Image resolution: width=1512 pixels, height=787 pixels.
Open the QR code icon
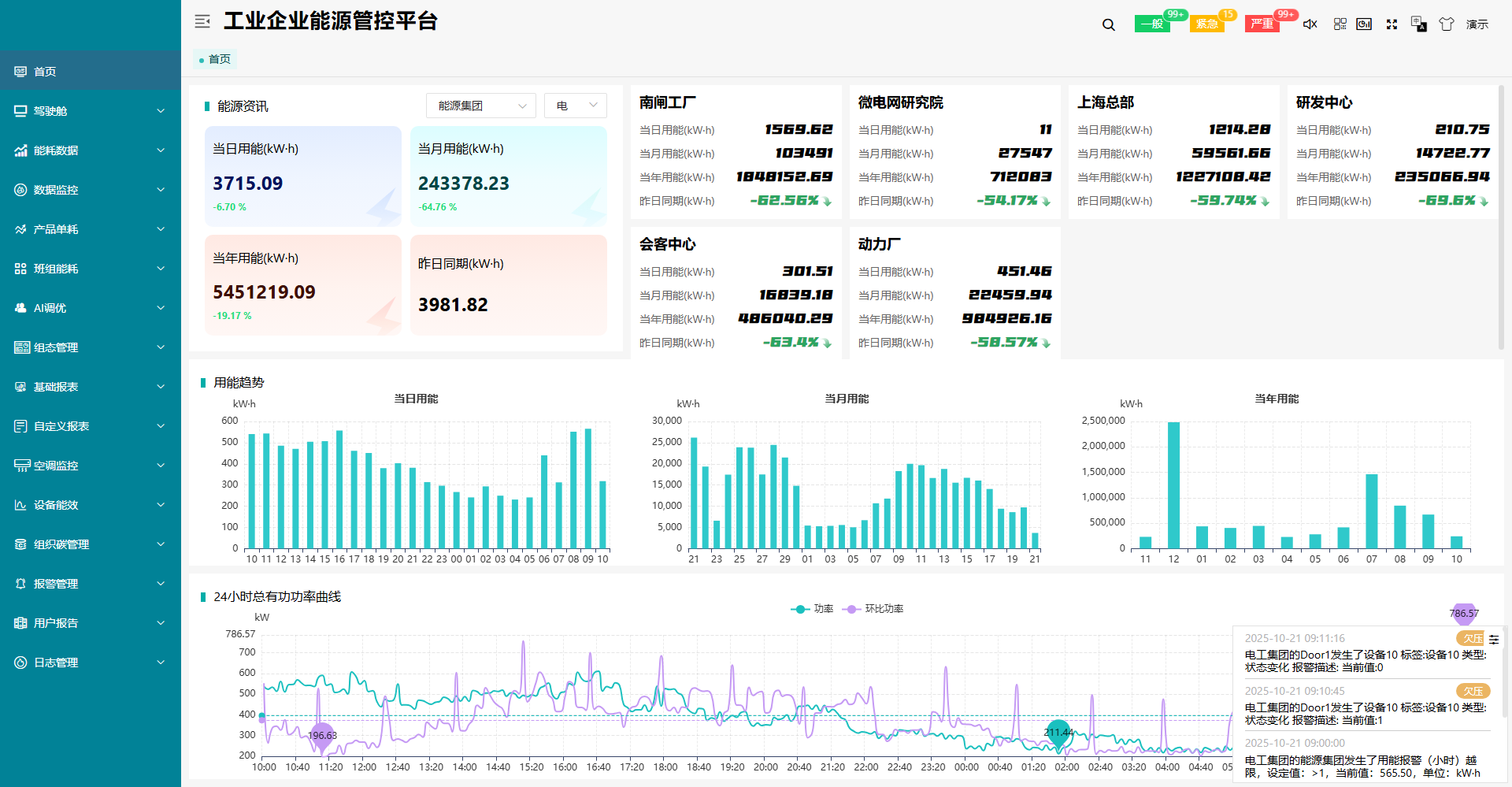1340,24
